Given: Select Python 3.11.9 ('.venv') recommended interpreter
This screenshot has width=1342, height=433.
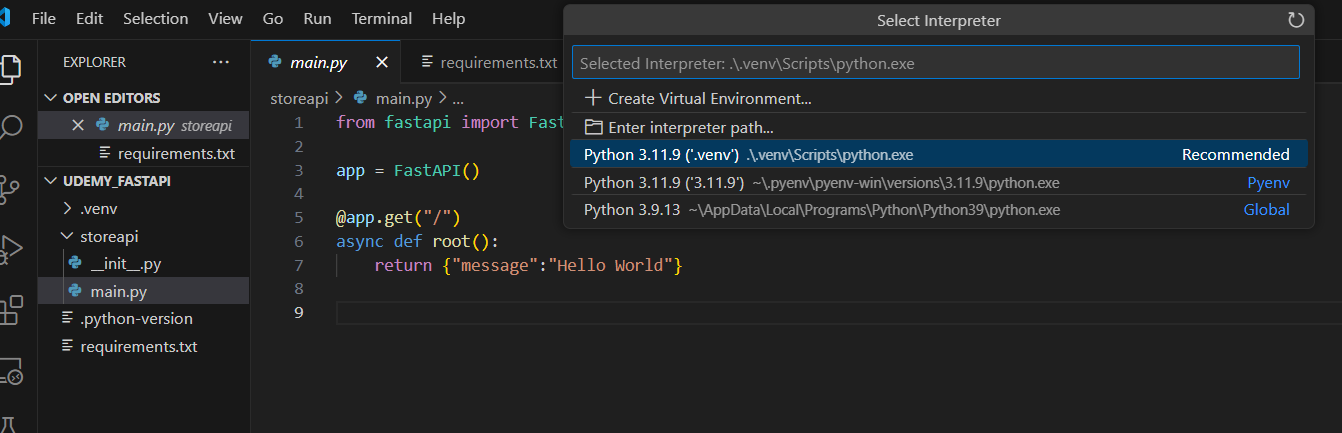Looking at the screenshot, I should (x=939, y=154).
